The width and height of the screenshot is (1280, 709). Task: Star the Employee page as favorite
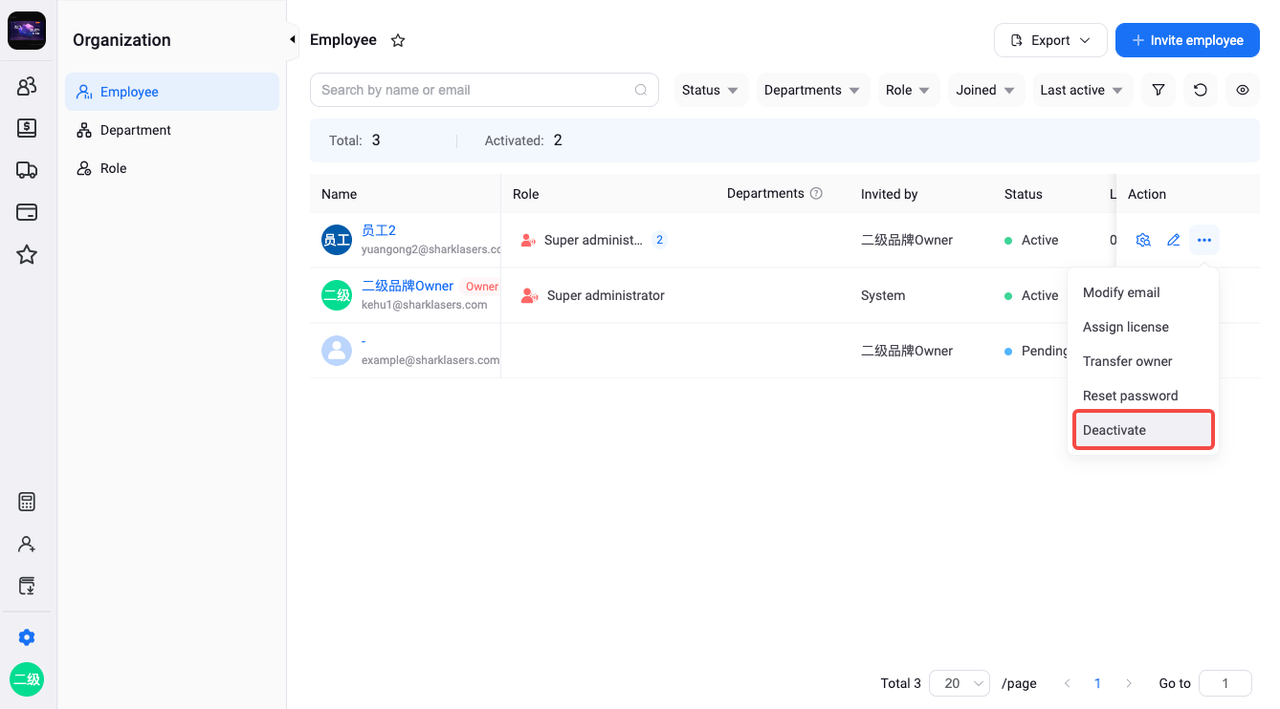pyautogui.click(x=398, y=41)
